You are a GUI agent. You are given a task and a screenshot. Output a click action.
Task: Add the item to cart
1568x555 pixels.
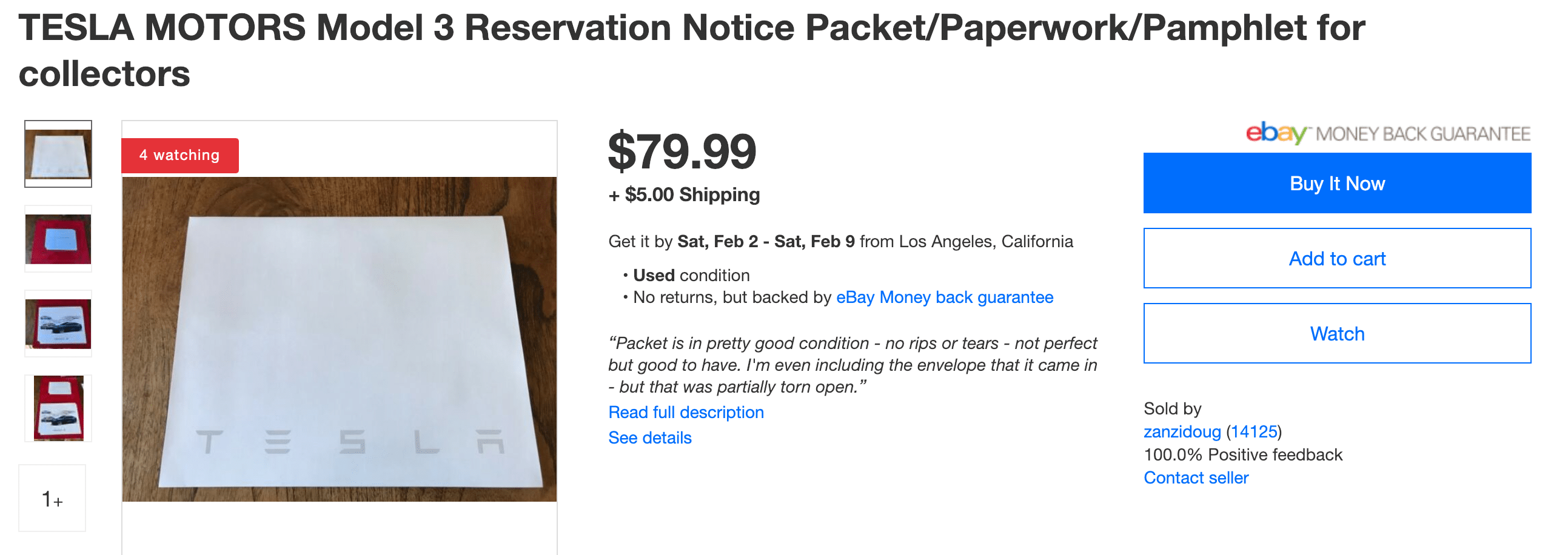(1337, 258)
